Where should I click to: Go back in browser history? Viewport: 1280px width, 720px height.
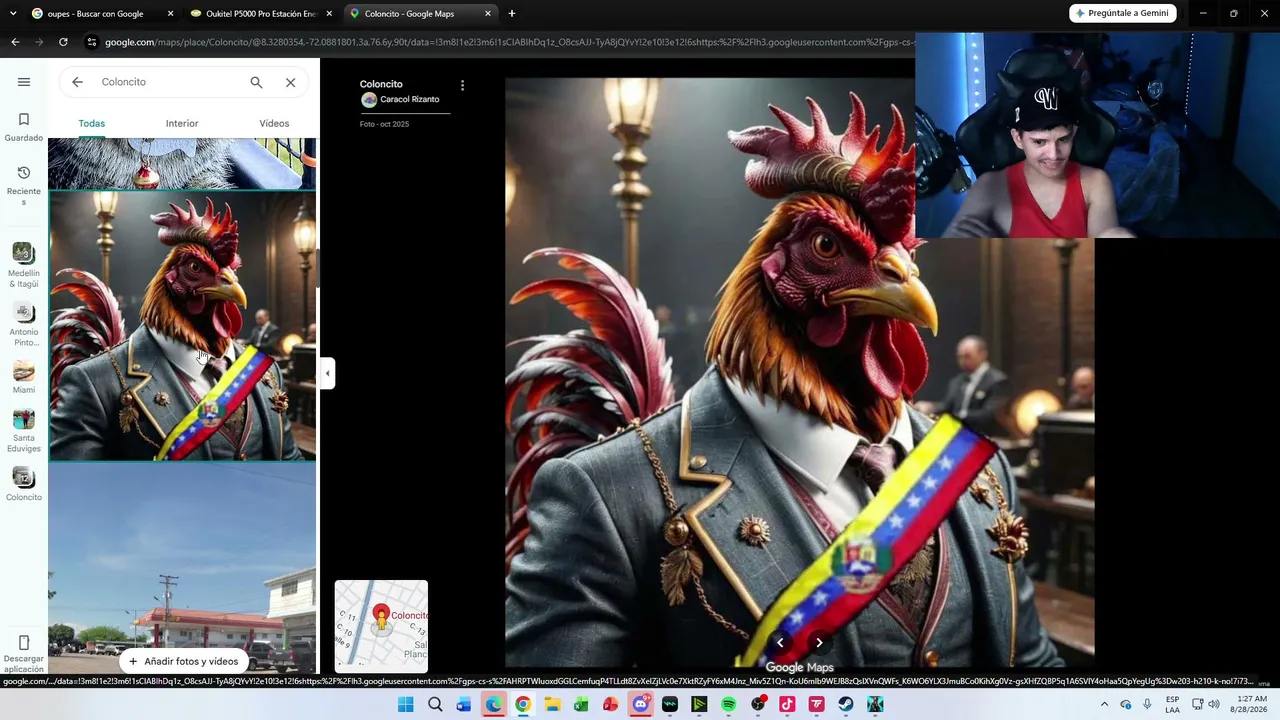(15, 42)
